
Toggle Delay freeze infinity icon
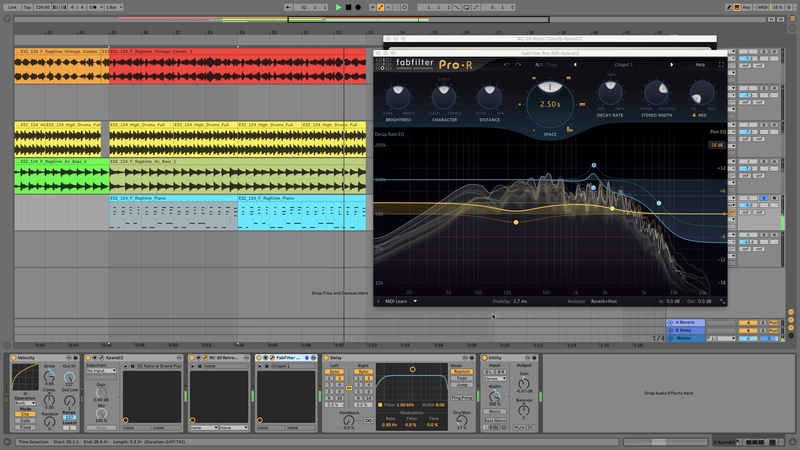tap(368, 420)
